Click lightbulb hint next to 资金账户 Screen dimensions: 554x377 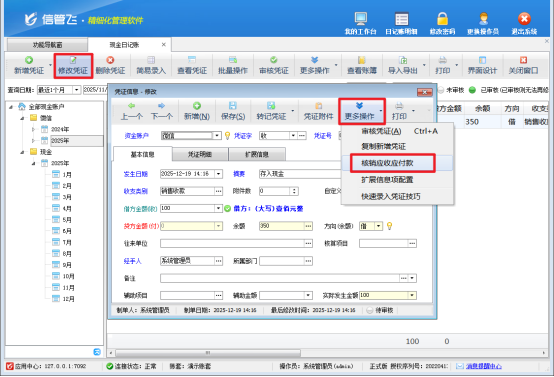228,136
